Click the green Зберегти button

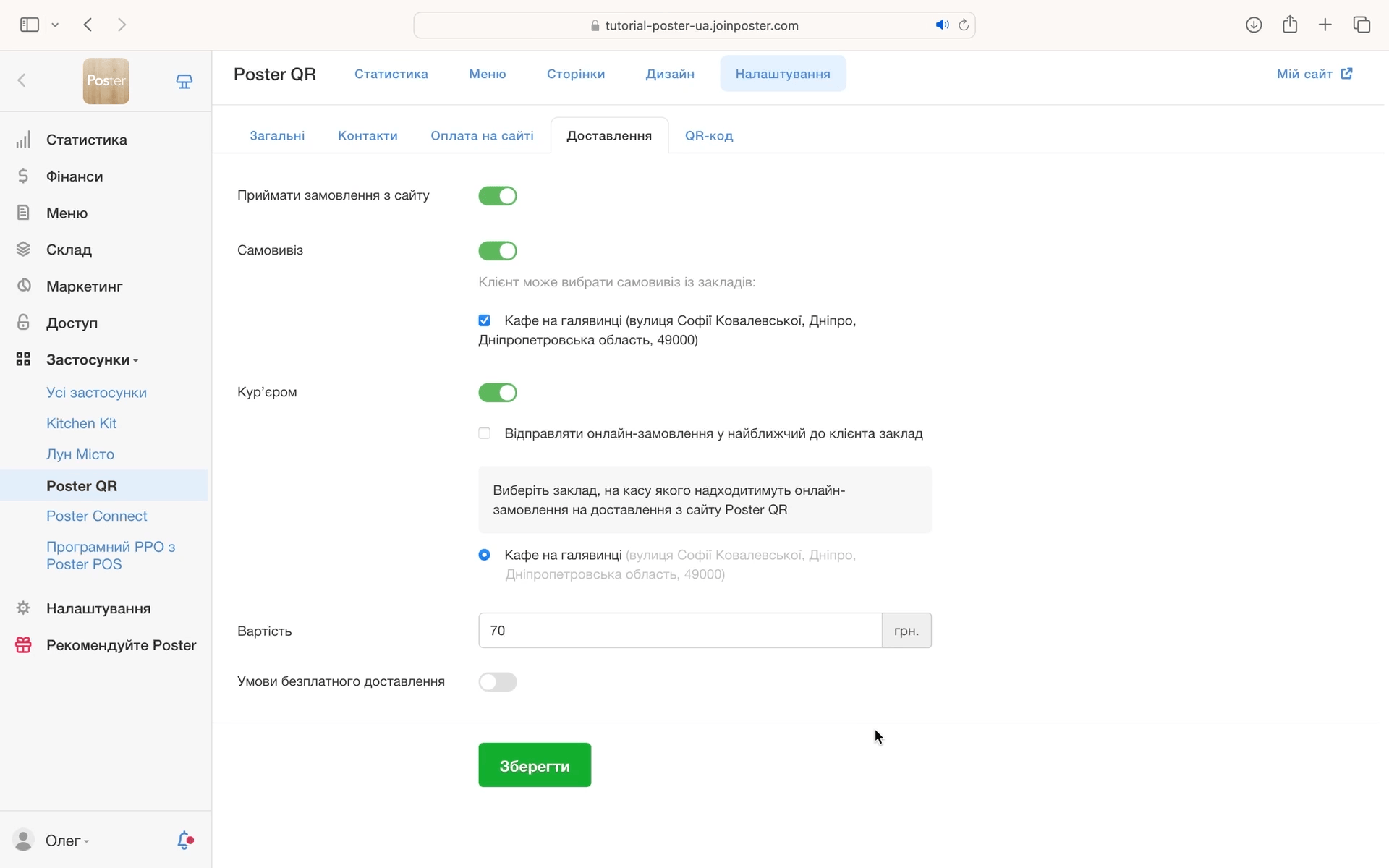pyautogui.click(x=535, y=765)
